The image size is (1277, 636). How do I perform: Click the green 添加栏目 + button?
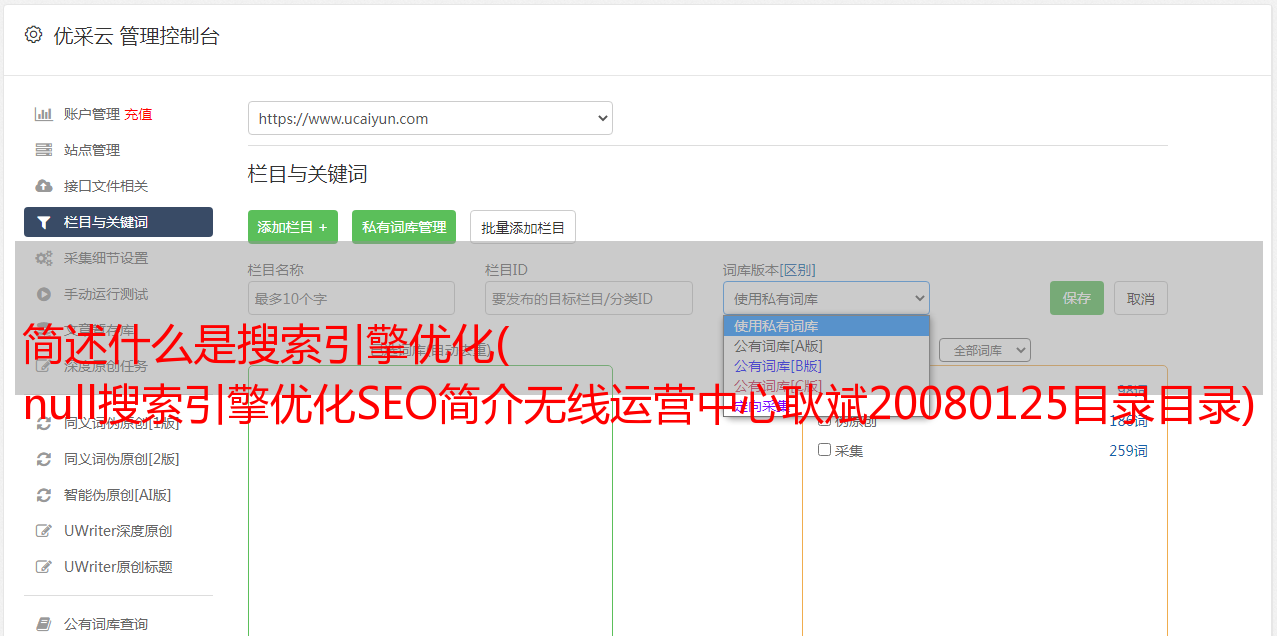(293, 227)
